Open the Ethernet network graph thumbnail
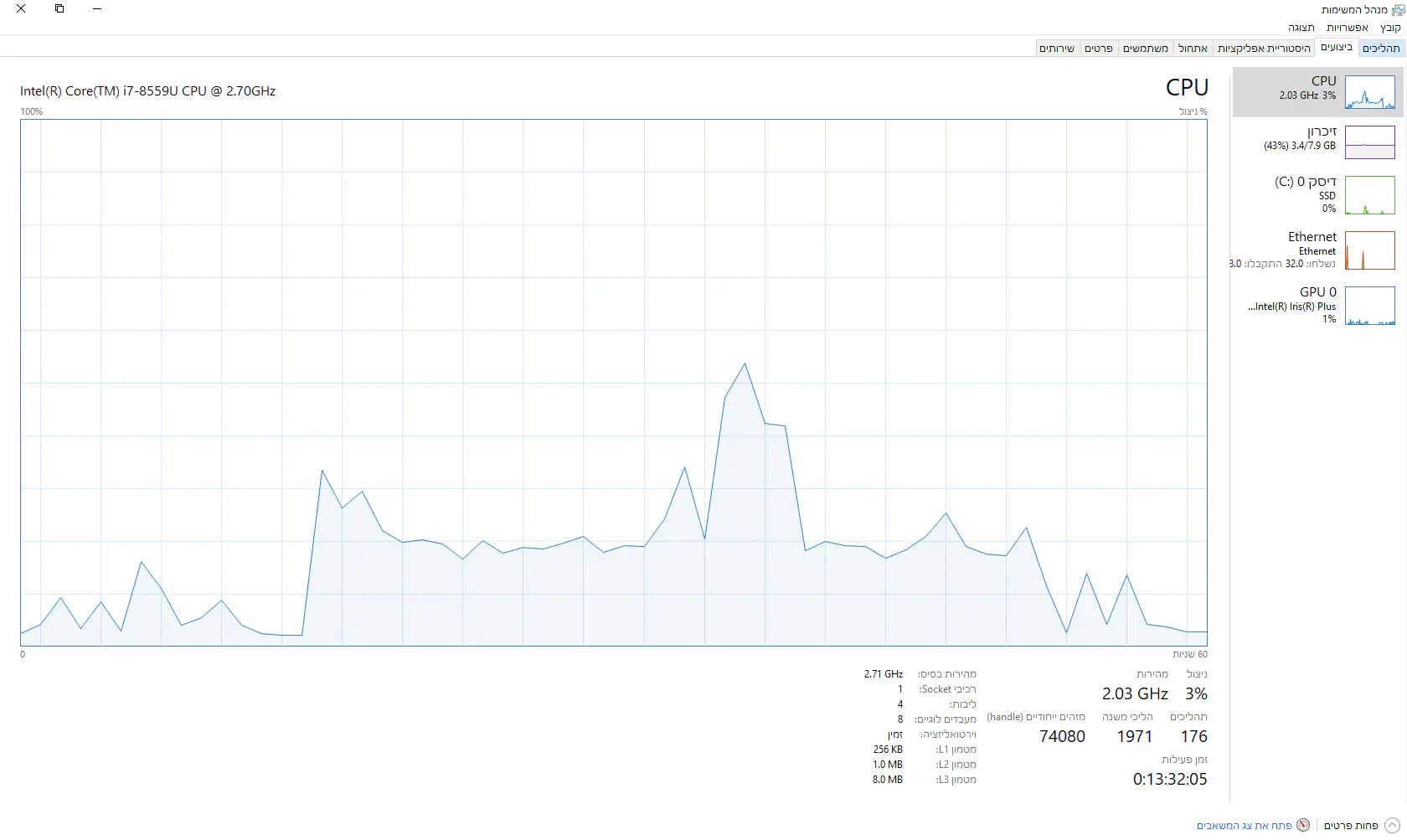 coord(1369,250)
